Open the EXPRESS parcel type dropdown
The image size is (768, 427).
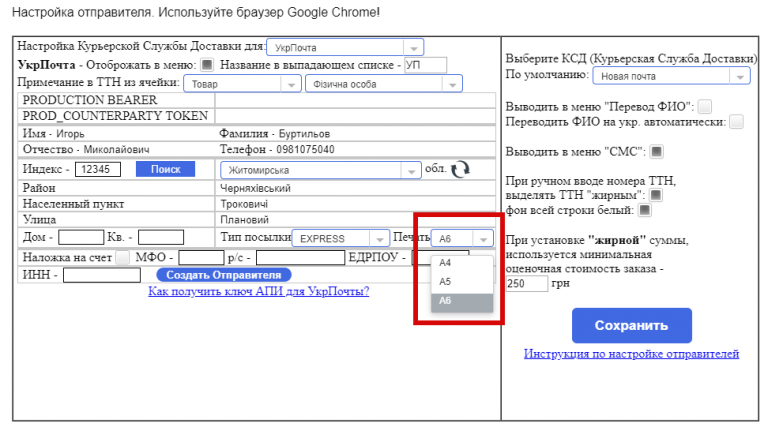point(340,238)
